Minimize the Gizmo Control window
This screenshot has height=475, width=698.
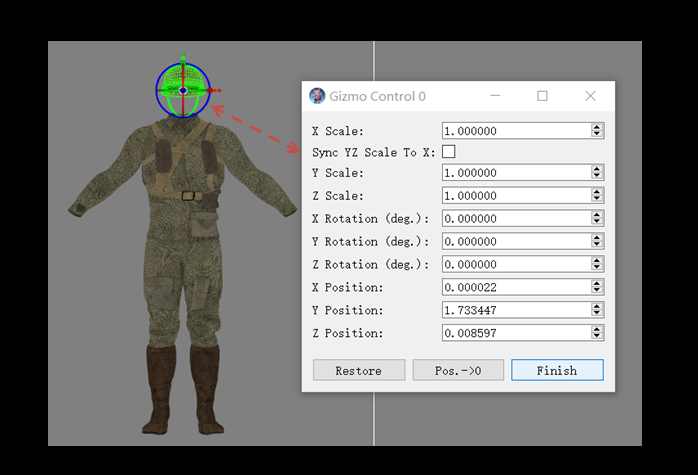(x=495, y=96)
